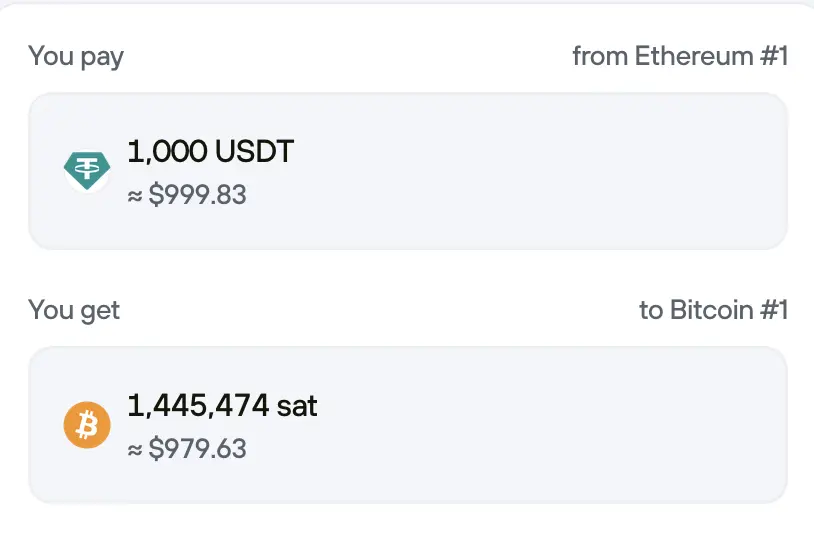Open the from Ethereum #1 account selector
Image resolution: width=814 pixels, height=534 pixels.
(680, 56)
